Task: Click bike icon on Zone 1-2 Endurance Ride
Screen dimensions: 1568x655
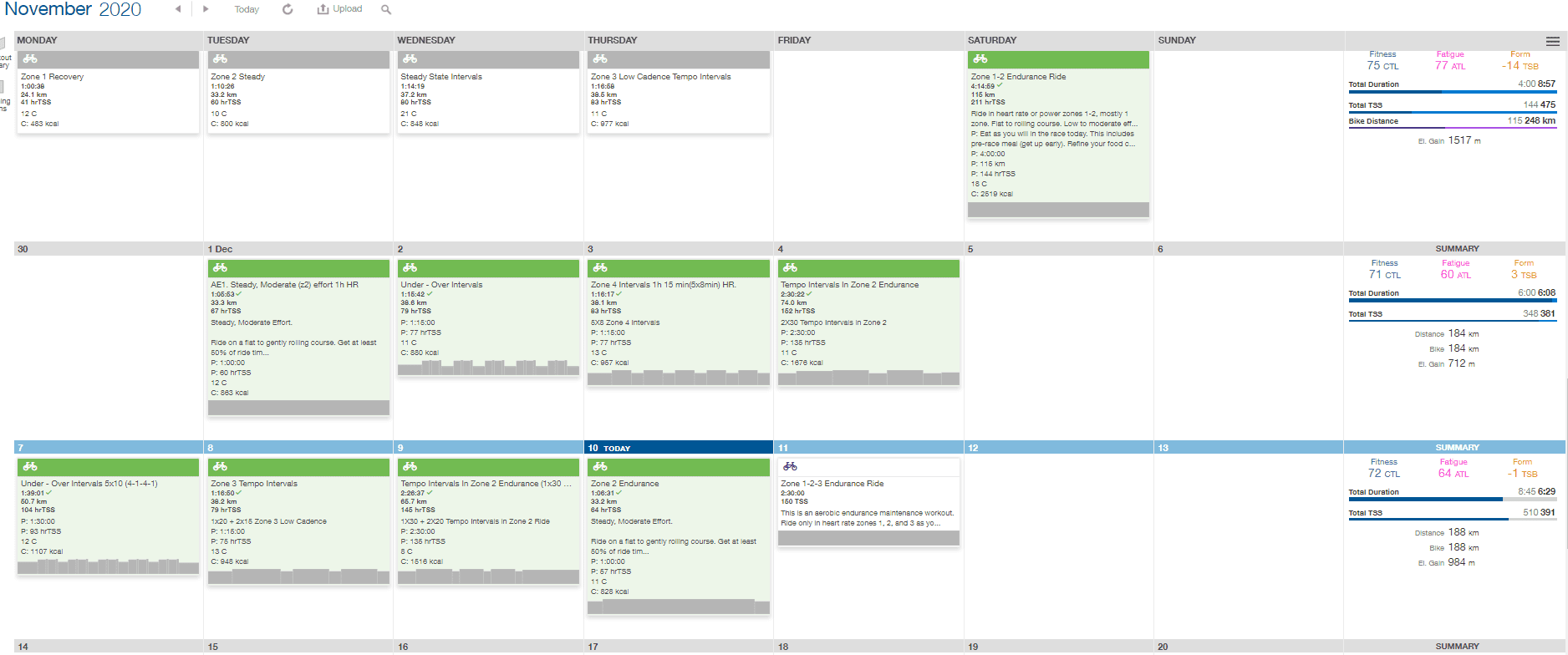Action: (980, 59)
